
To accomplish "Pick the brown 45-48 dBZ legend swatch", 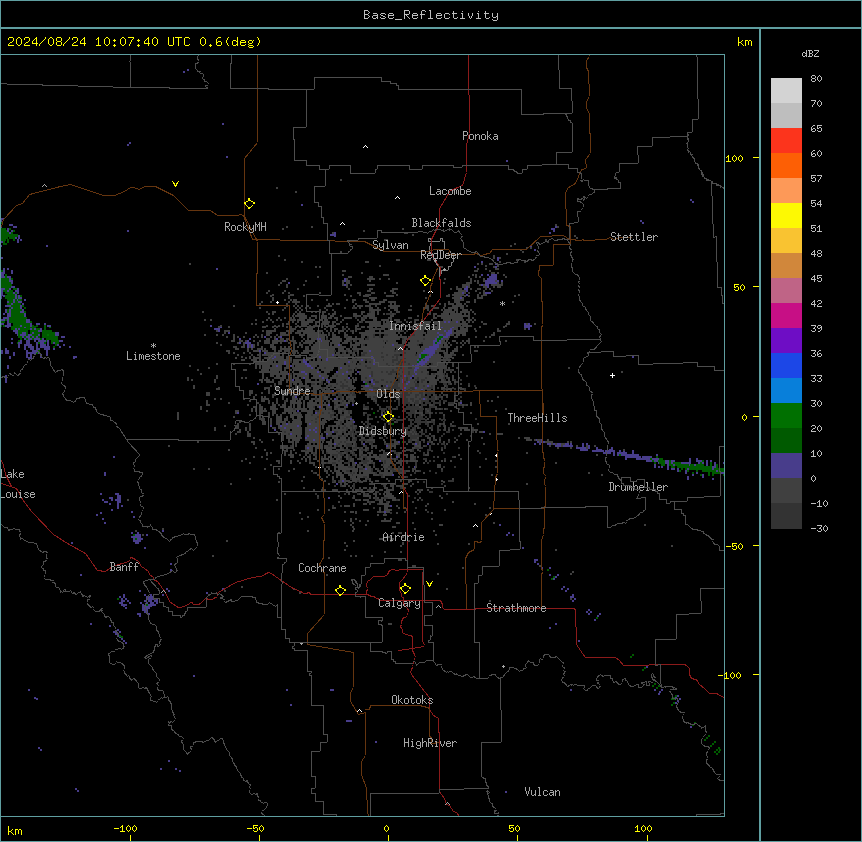I will click(x=786, y=265).
